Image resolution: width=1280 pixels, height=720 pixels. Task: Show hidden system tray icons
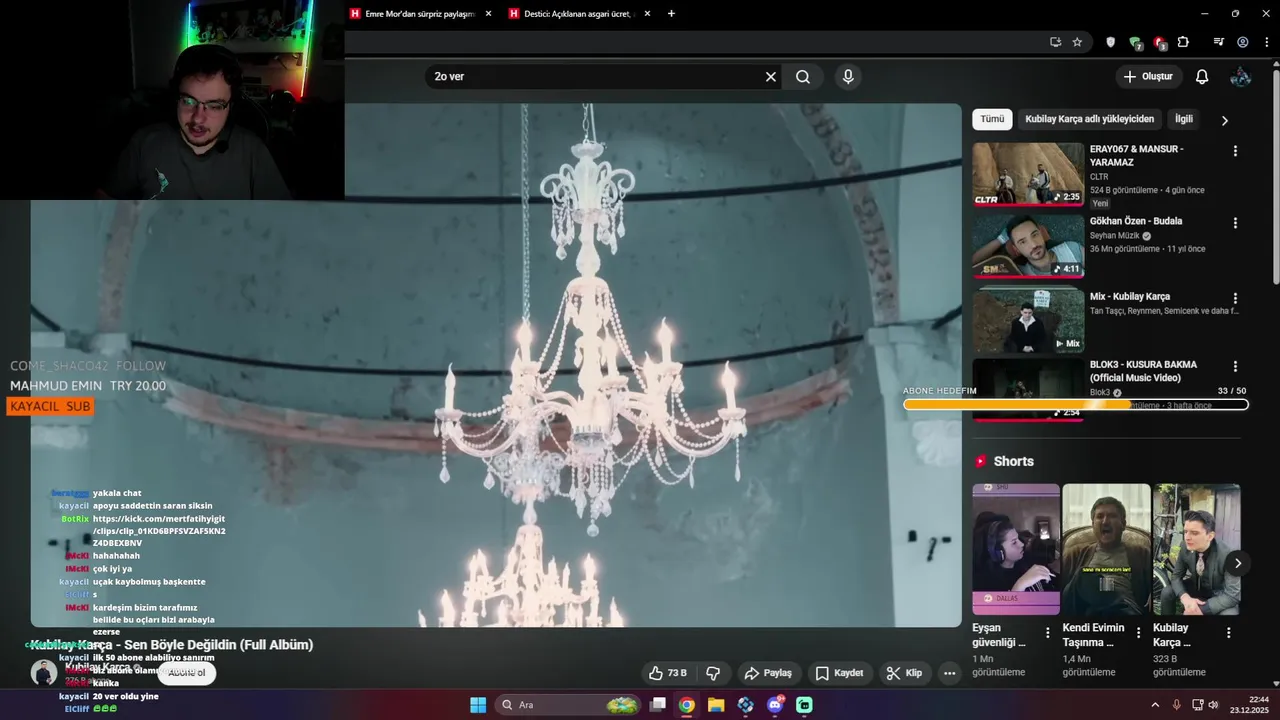click(x=1155, y=705)
